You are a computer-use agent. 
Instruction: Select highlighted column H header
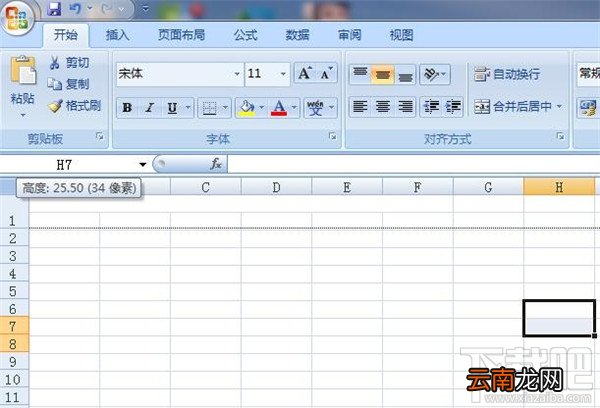[x=559, y=188]
